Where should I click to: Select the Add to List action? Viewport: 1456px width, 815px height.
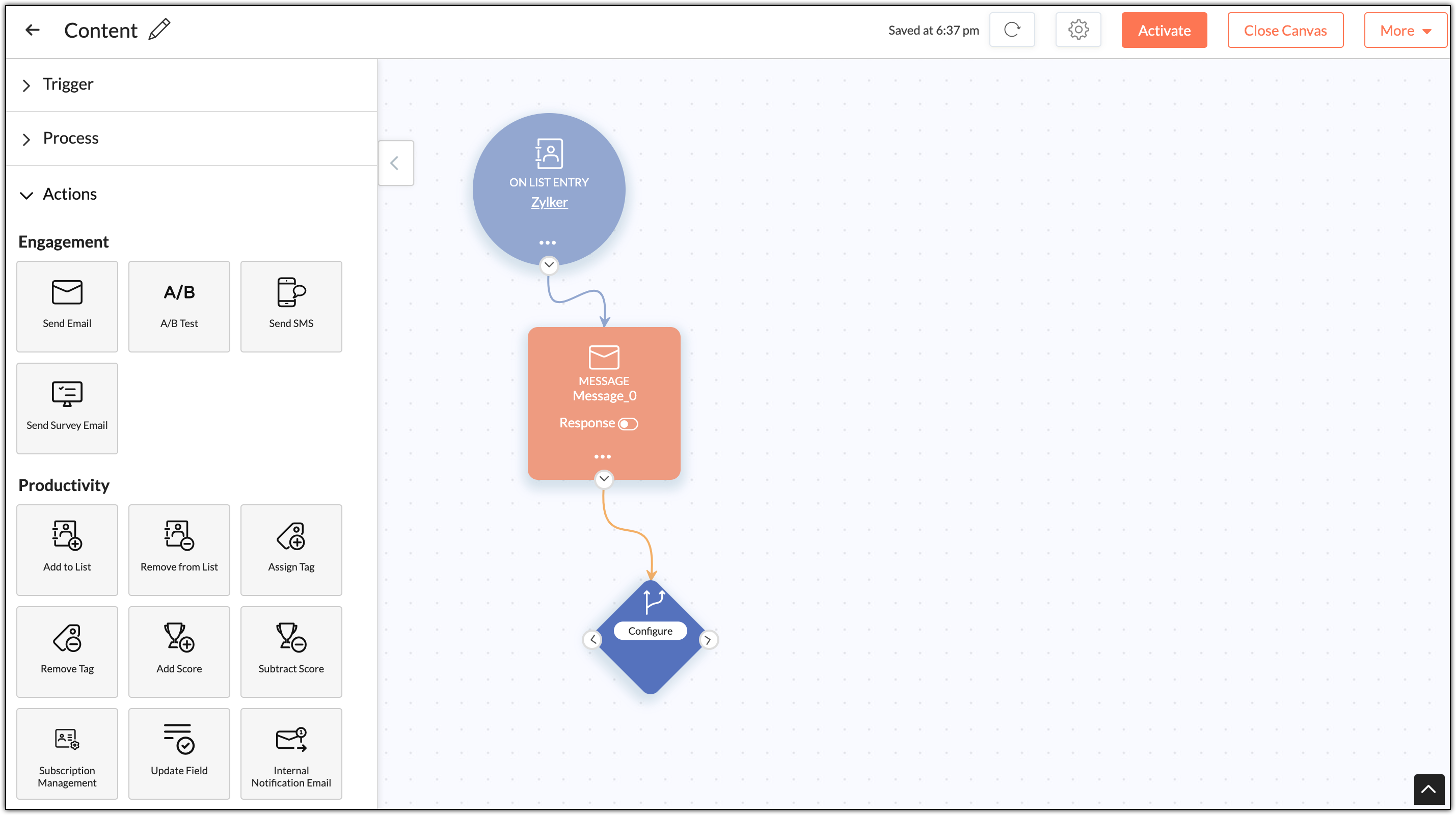67,550
